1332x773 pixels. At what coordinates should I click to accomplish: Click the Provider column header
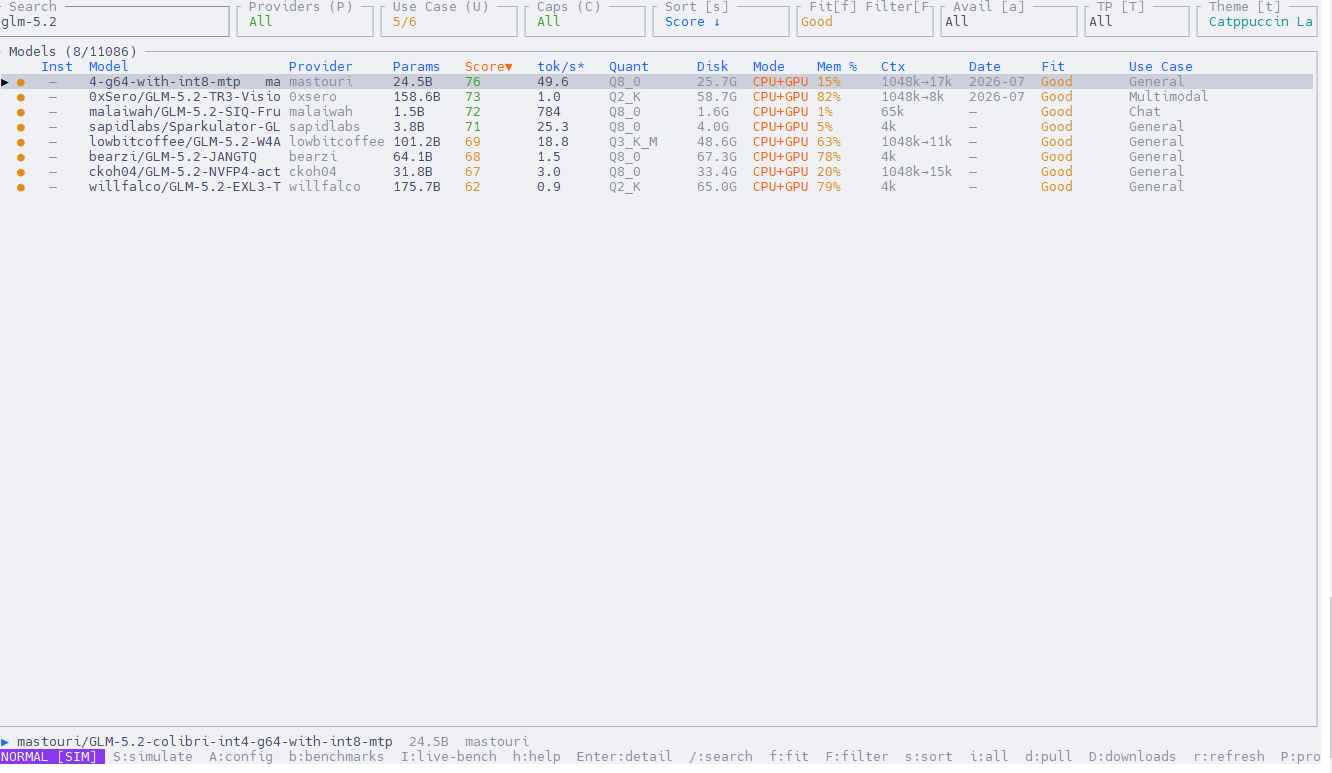[x=321, y=67]
